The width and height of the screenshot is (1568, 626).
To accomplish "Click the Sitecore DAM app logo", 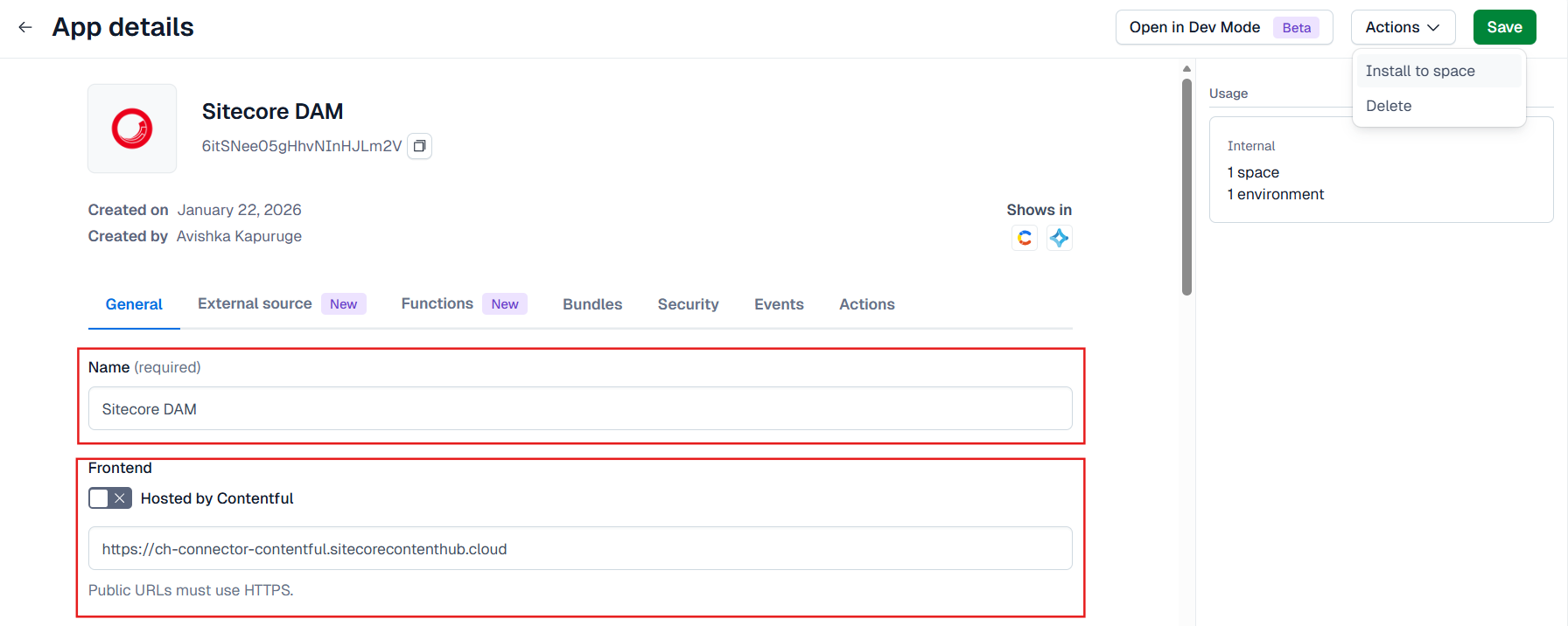I will (132, 129).
